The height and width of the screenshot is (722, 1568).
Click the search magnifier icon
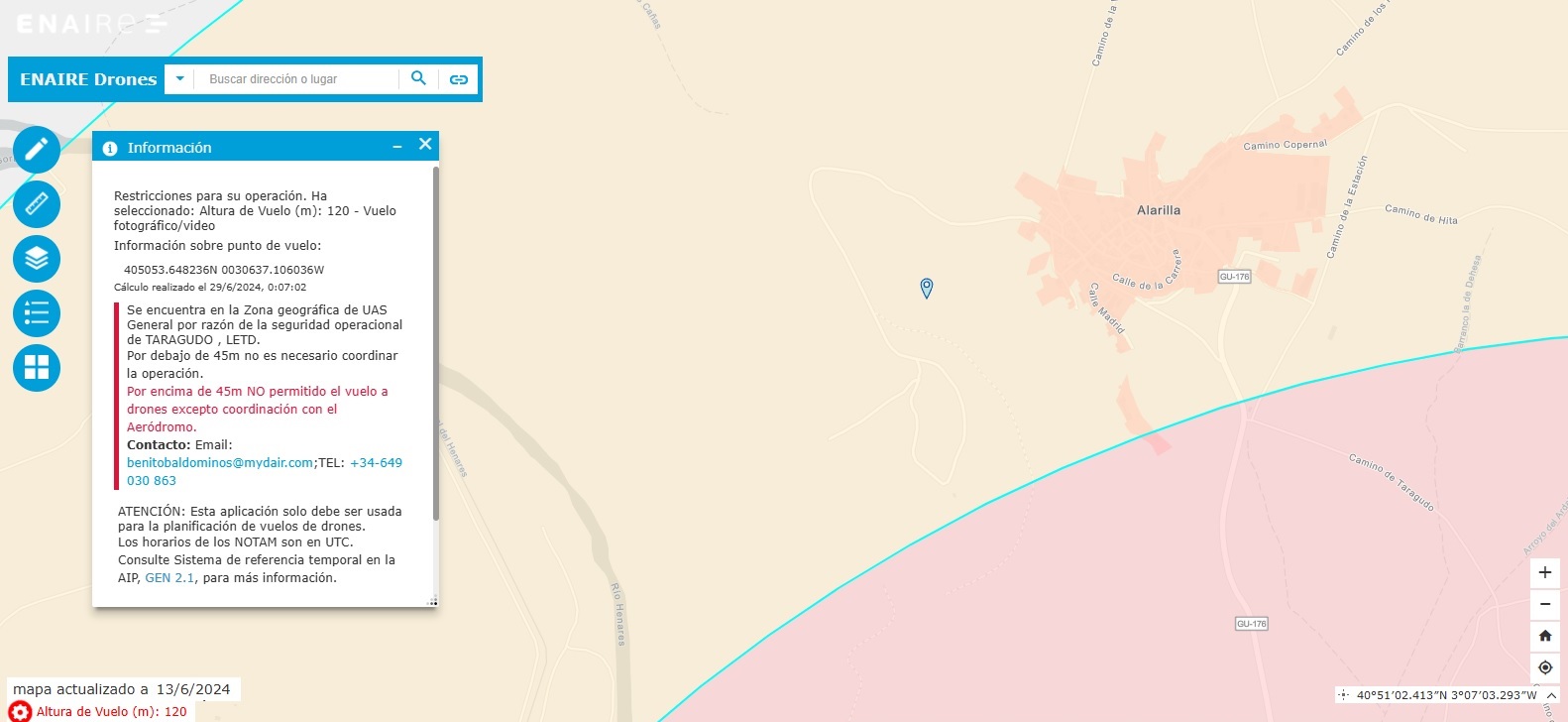[x=418, y=78]
